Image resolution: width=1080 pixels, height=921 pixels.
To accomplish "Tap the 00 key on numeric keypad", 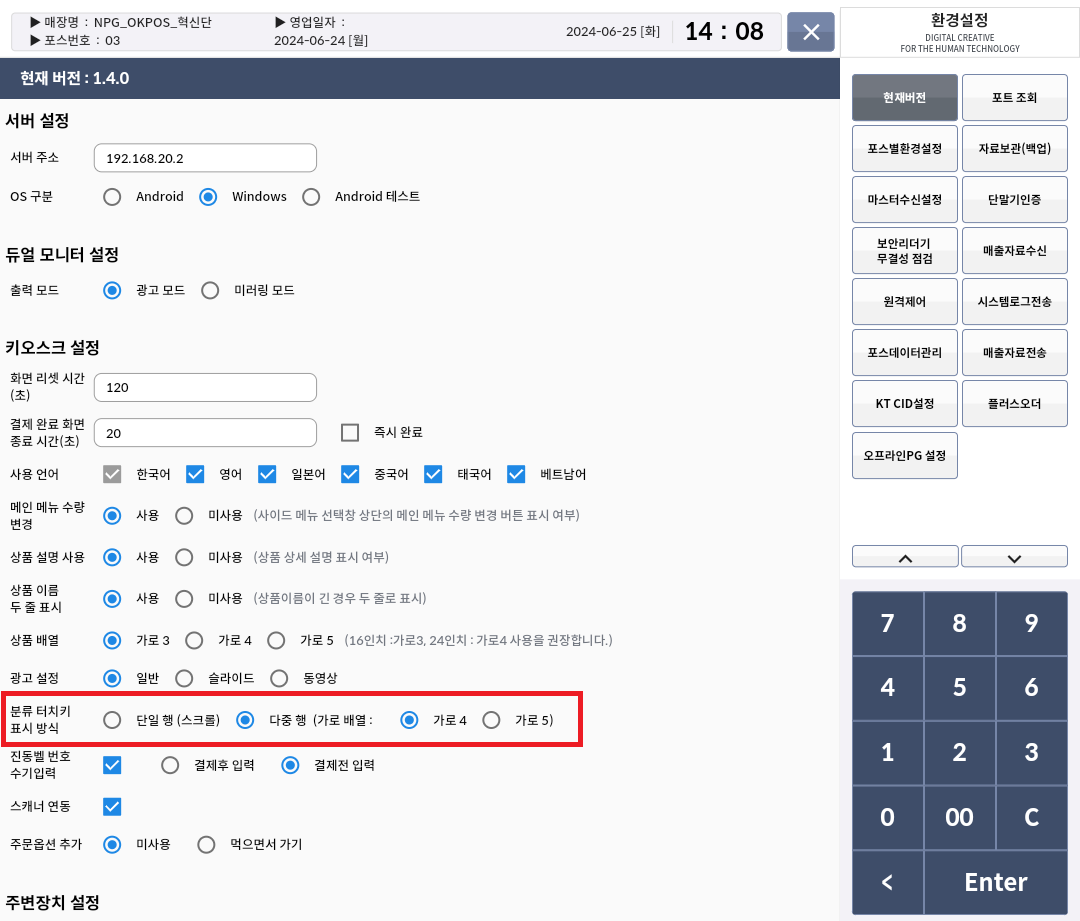I will click(x=959, y=817).
